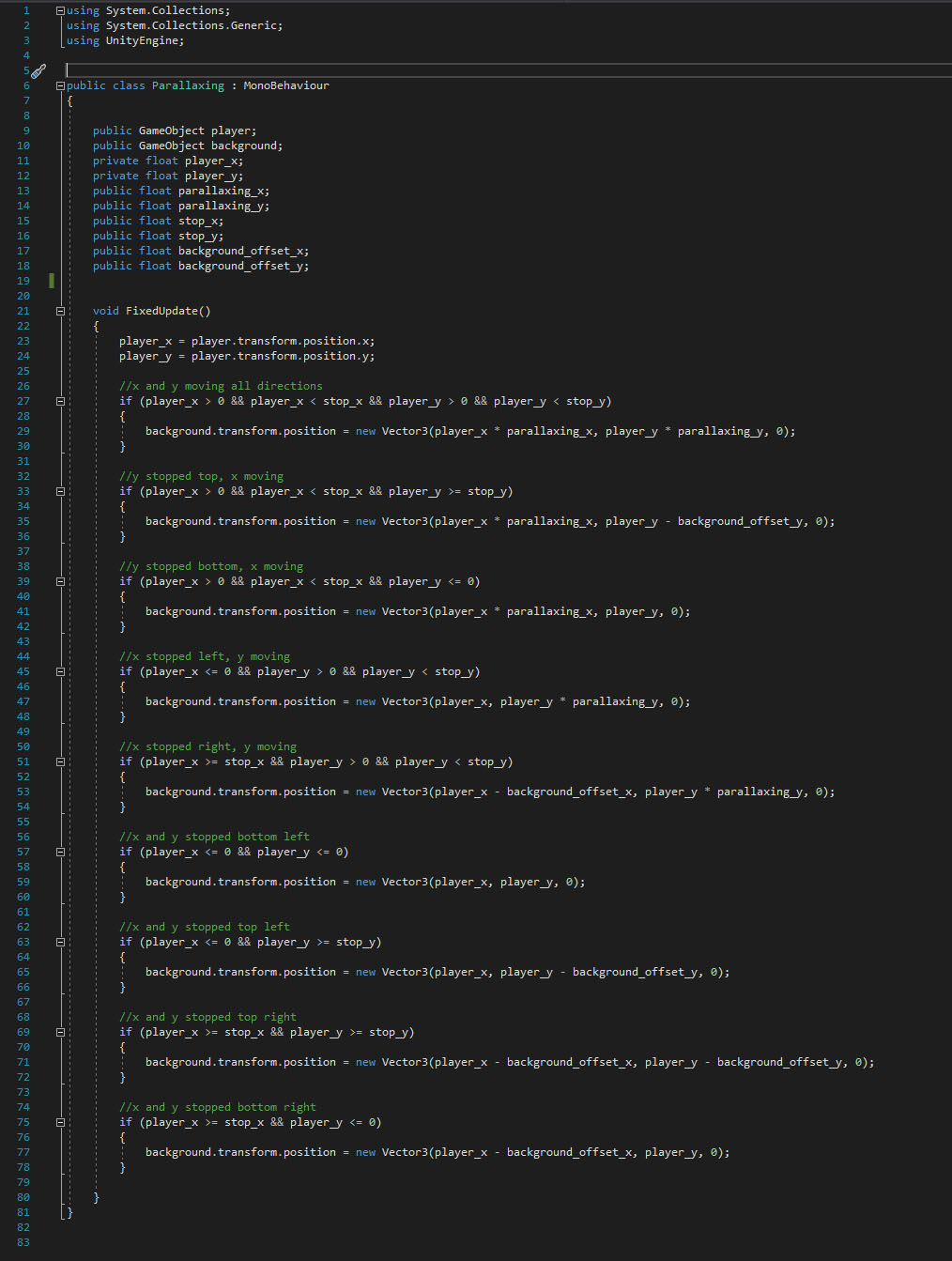Collapse the using directives block

coord(60,10)
